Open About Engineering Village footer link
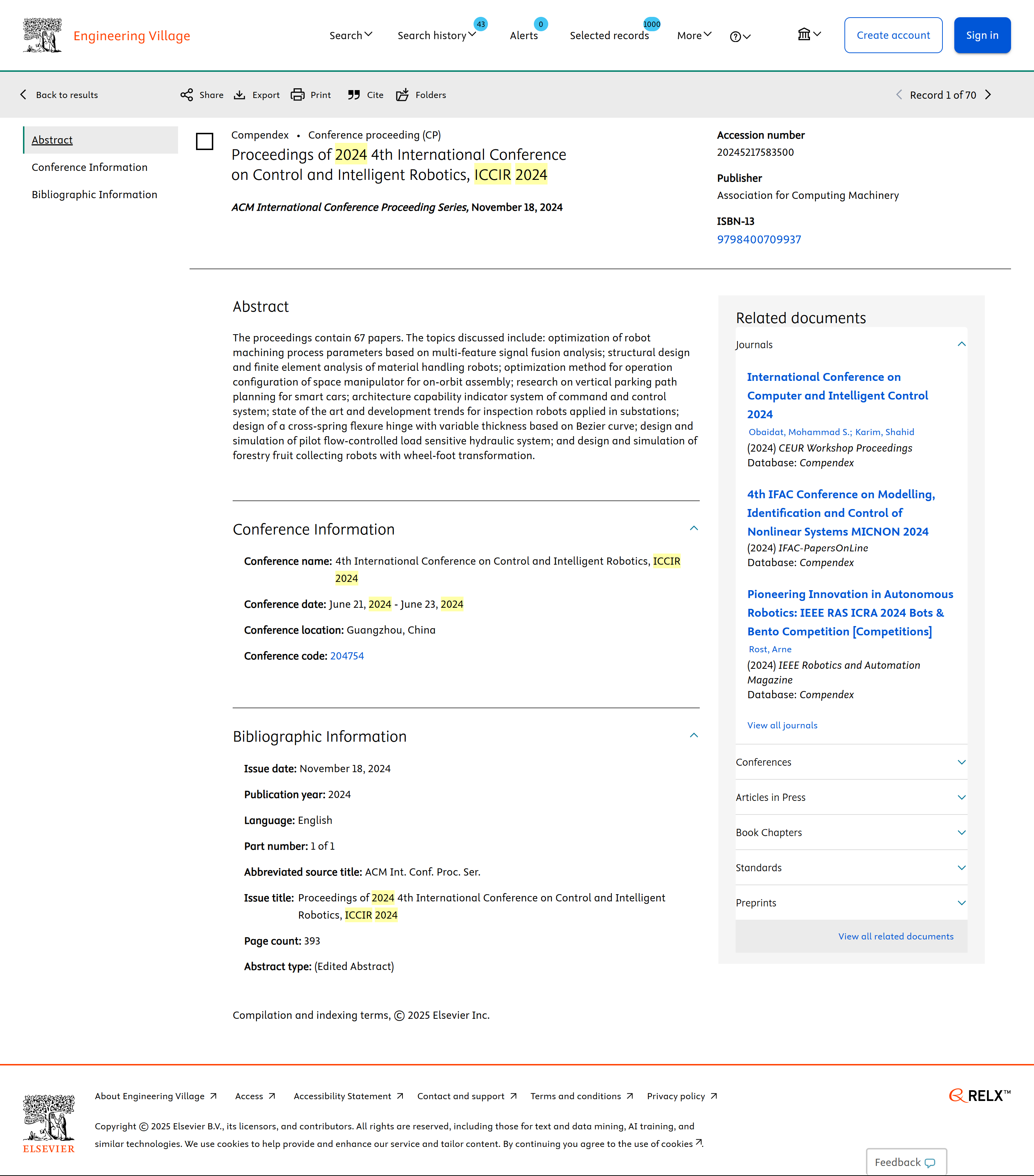This screenshot has width=1034, height=1176. [x=156, y=1096]
